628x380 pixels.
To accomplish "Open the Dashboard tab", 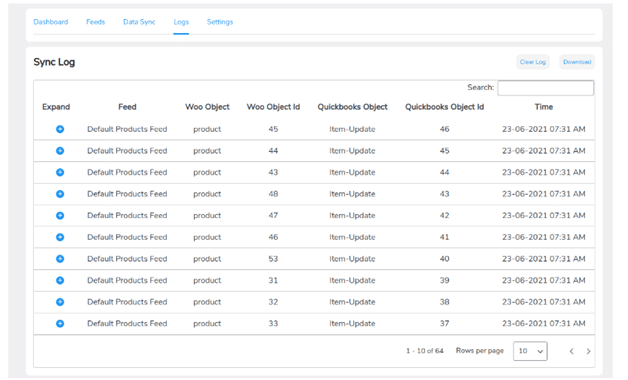I will click(50, 22).
